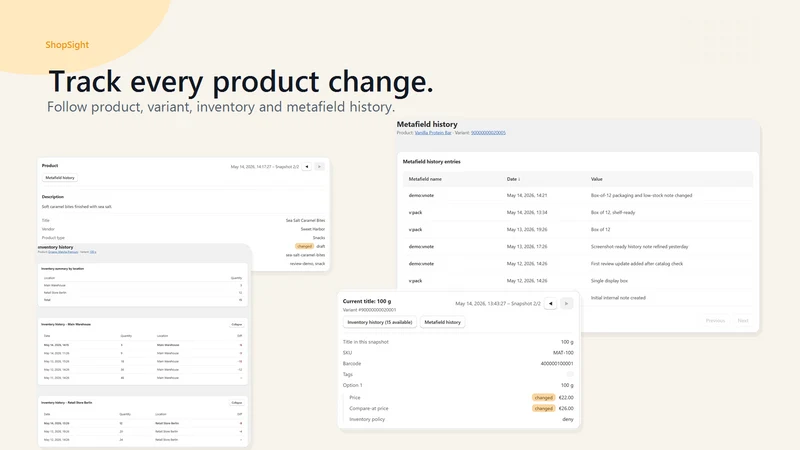Go to previous snapshot in Product panel

coord(307,166)
